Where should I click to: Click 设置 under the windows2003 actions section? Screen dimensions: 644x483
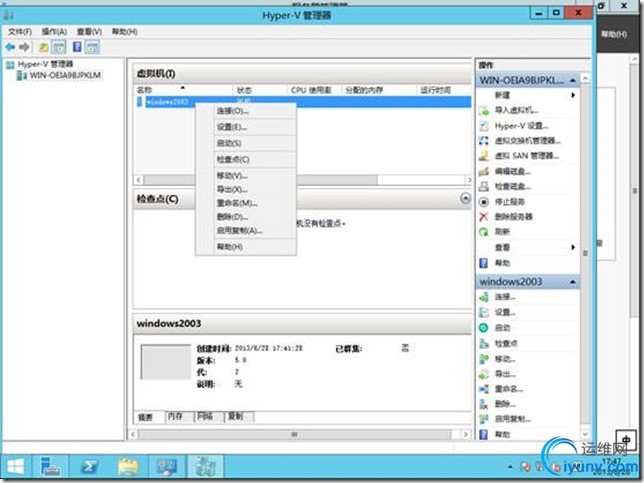pos(505,313)
